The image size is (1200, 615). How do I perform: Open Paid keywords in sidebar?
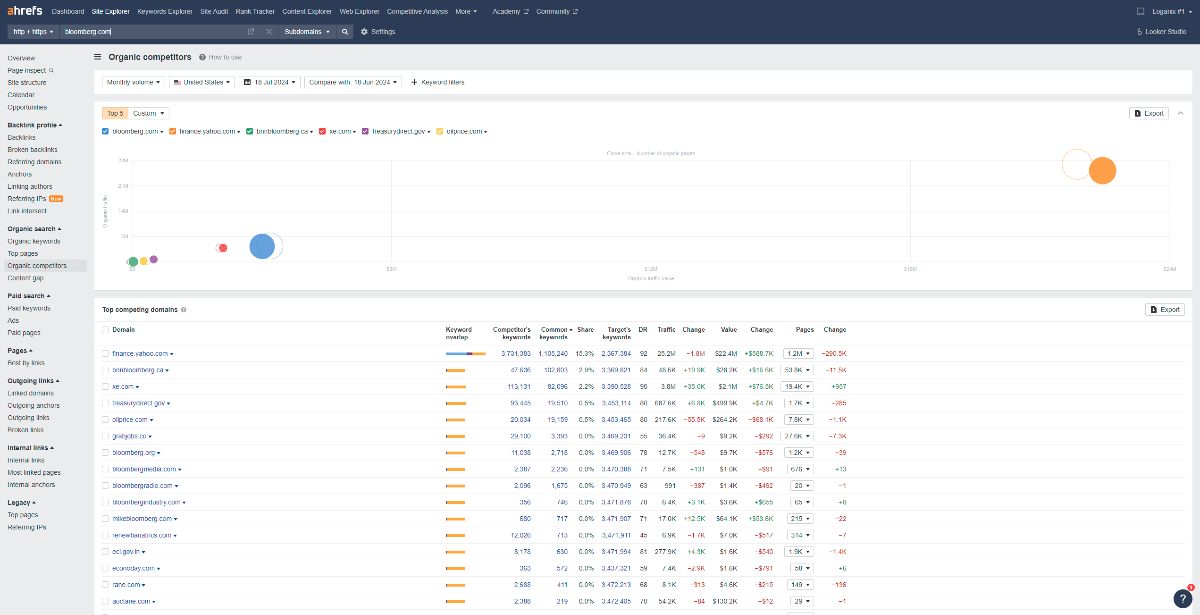(x=29, y=308)
